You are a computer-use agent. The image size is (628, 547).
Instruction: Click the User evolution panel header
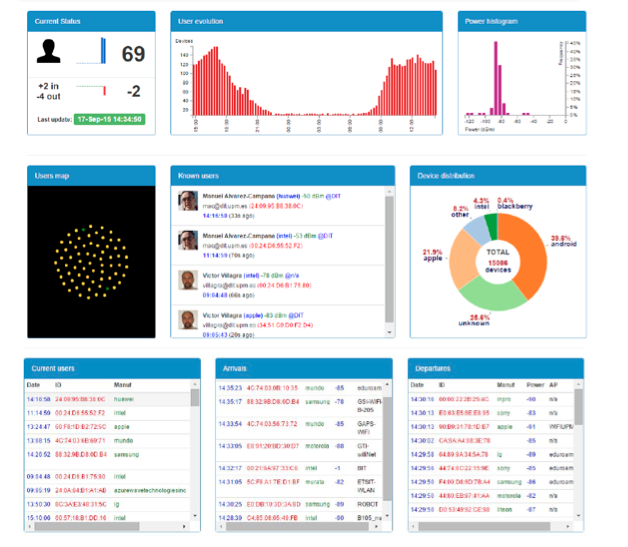[x=305, y=20]
